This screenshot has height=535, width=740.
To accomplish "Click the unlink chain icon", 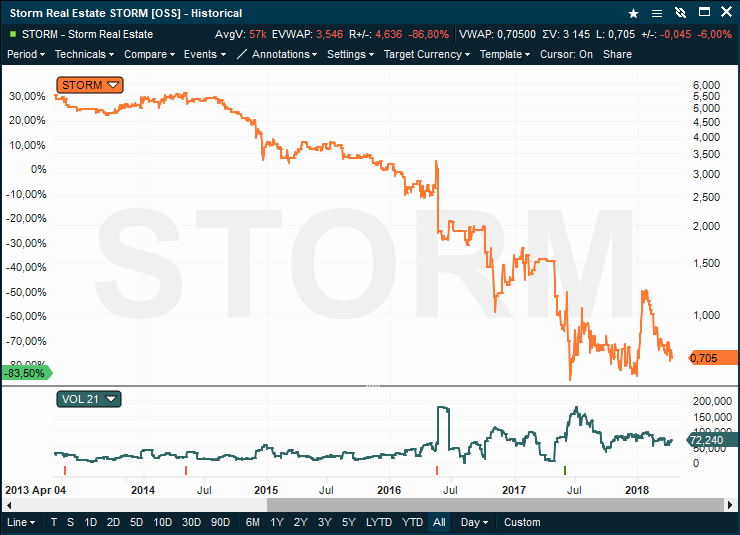I will [x=680, y=13].
